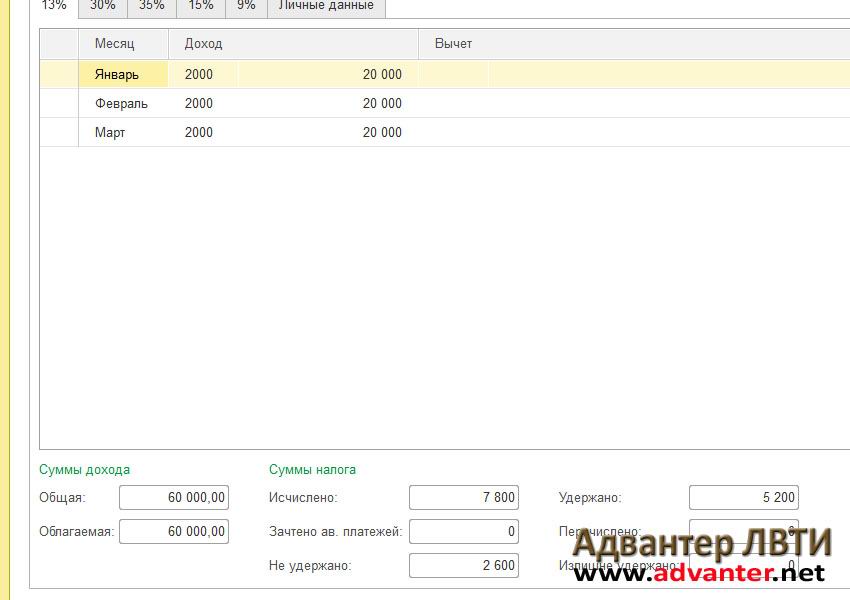Select the Февраль month cell
This screenshot has width=850, height=600.
124,104
